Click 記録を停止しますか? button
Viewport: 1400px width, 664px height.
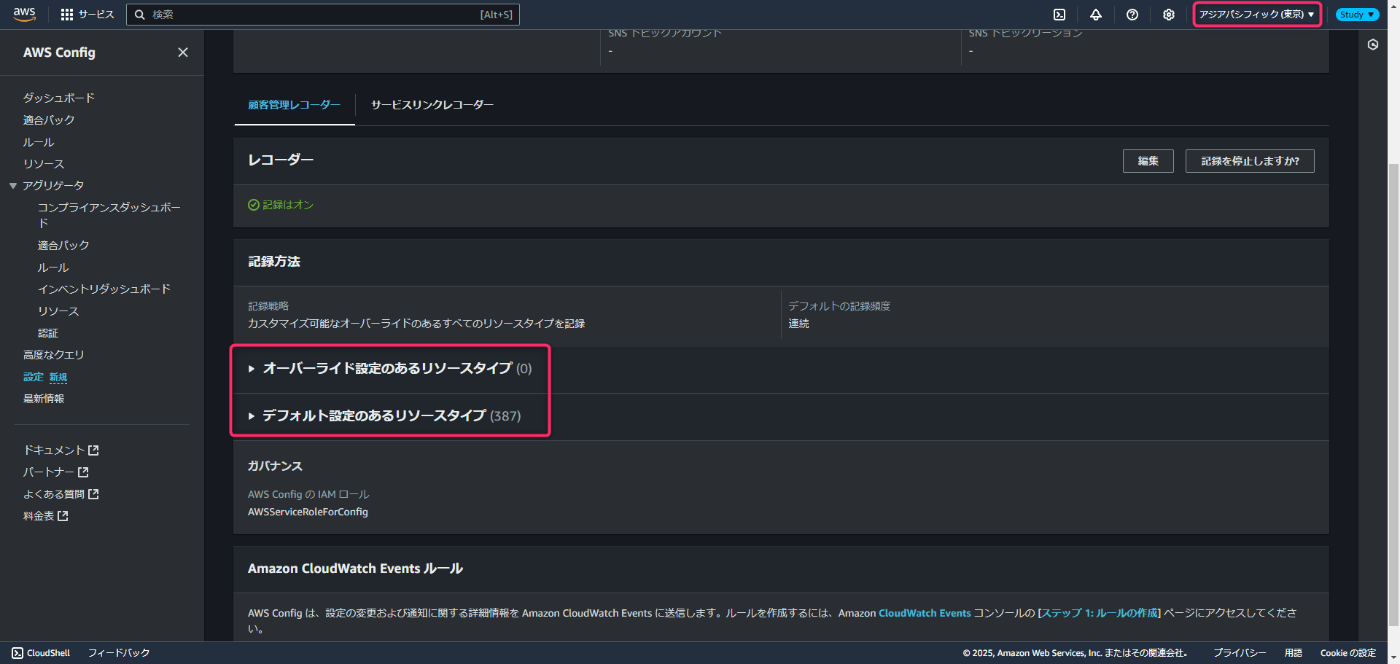[1250, 161]
